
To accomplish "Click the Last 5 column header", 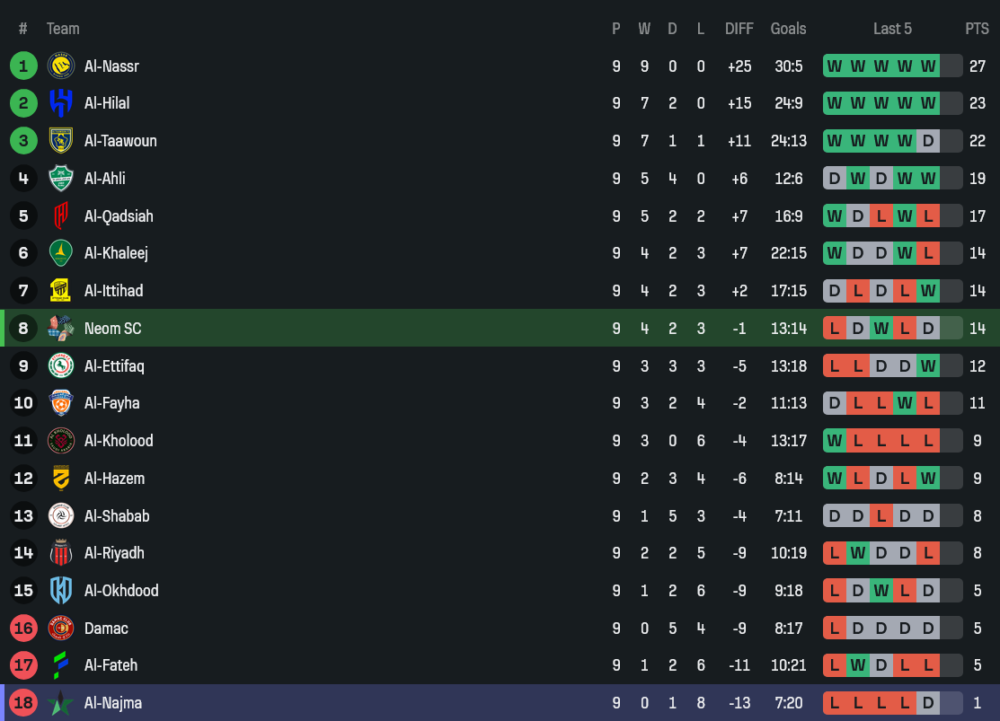I will (x=892, y=29).
